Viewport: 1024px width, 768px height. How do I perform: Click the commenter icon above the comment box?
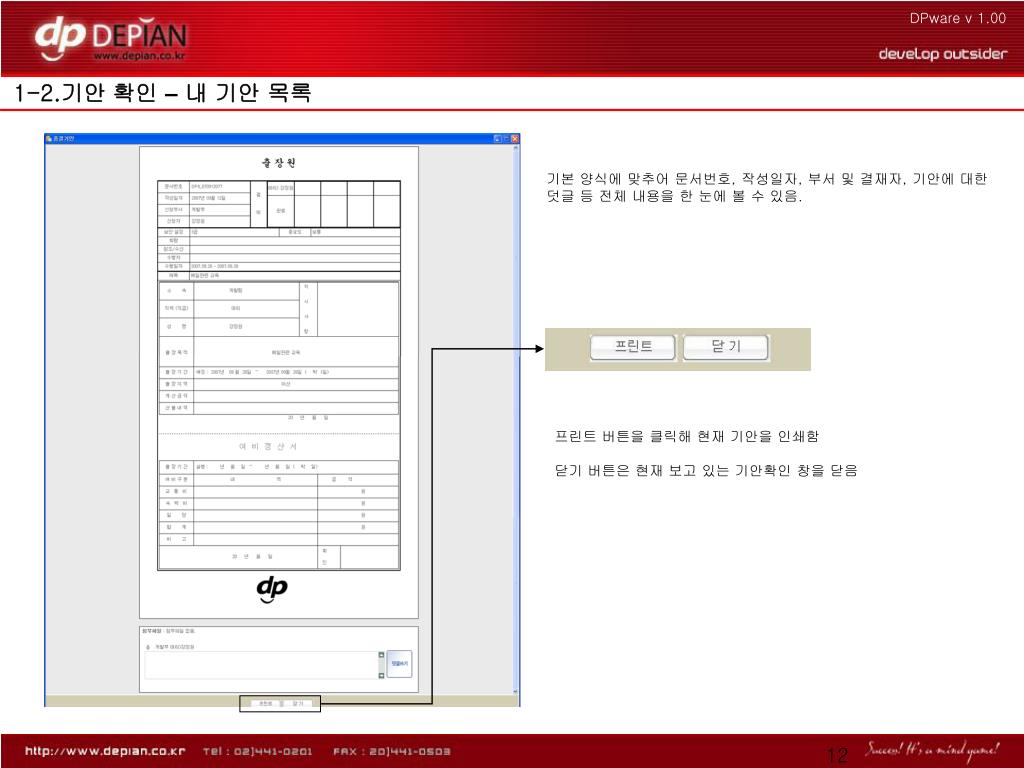point(149,647)
